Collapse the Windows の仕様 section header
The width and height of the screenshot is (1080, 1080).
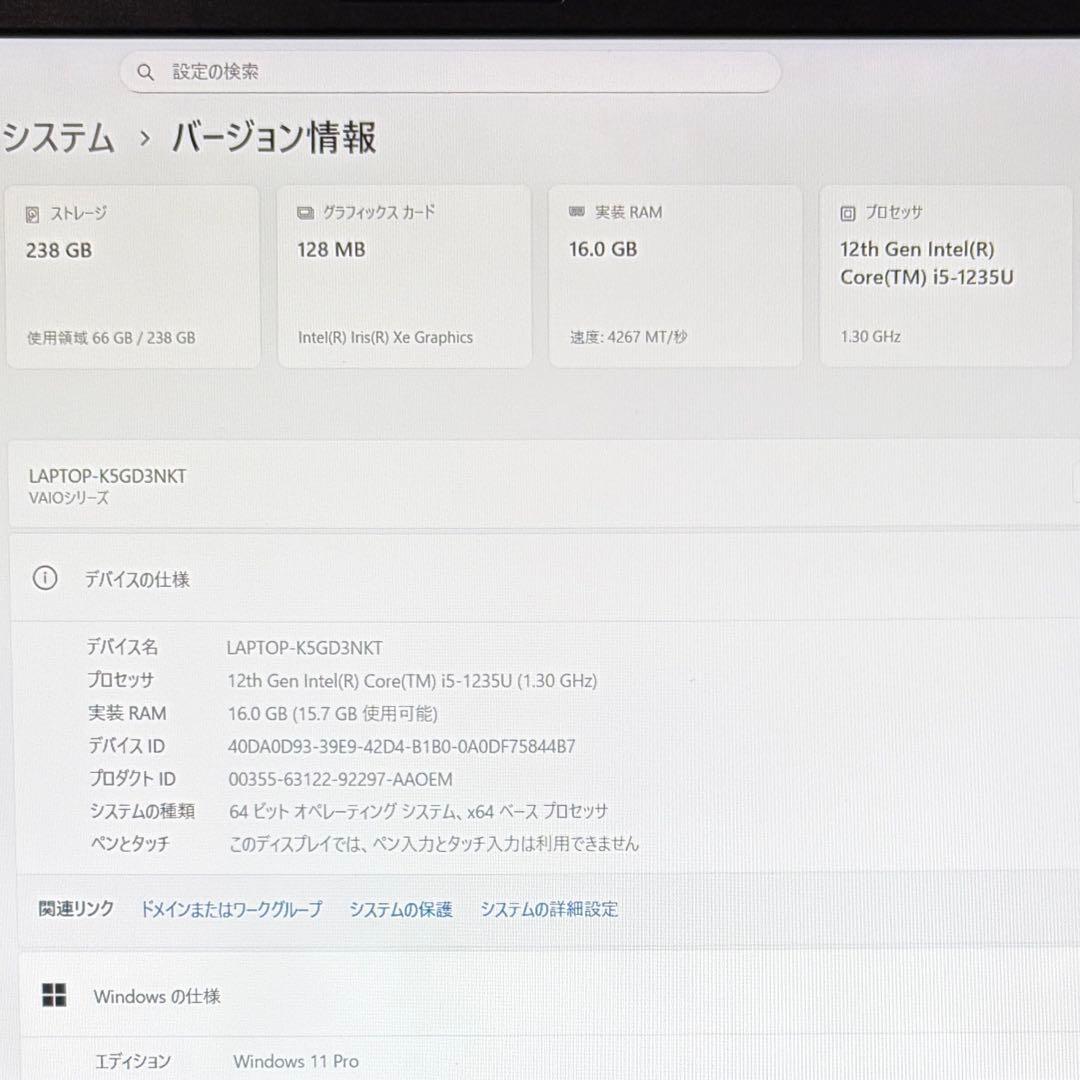click(x=550, y=995)
